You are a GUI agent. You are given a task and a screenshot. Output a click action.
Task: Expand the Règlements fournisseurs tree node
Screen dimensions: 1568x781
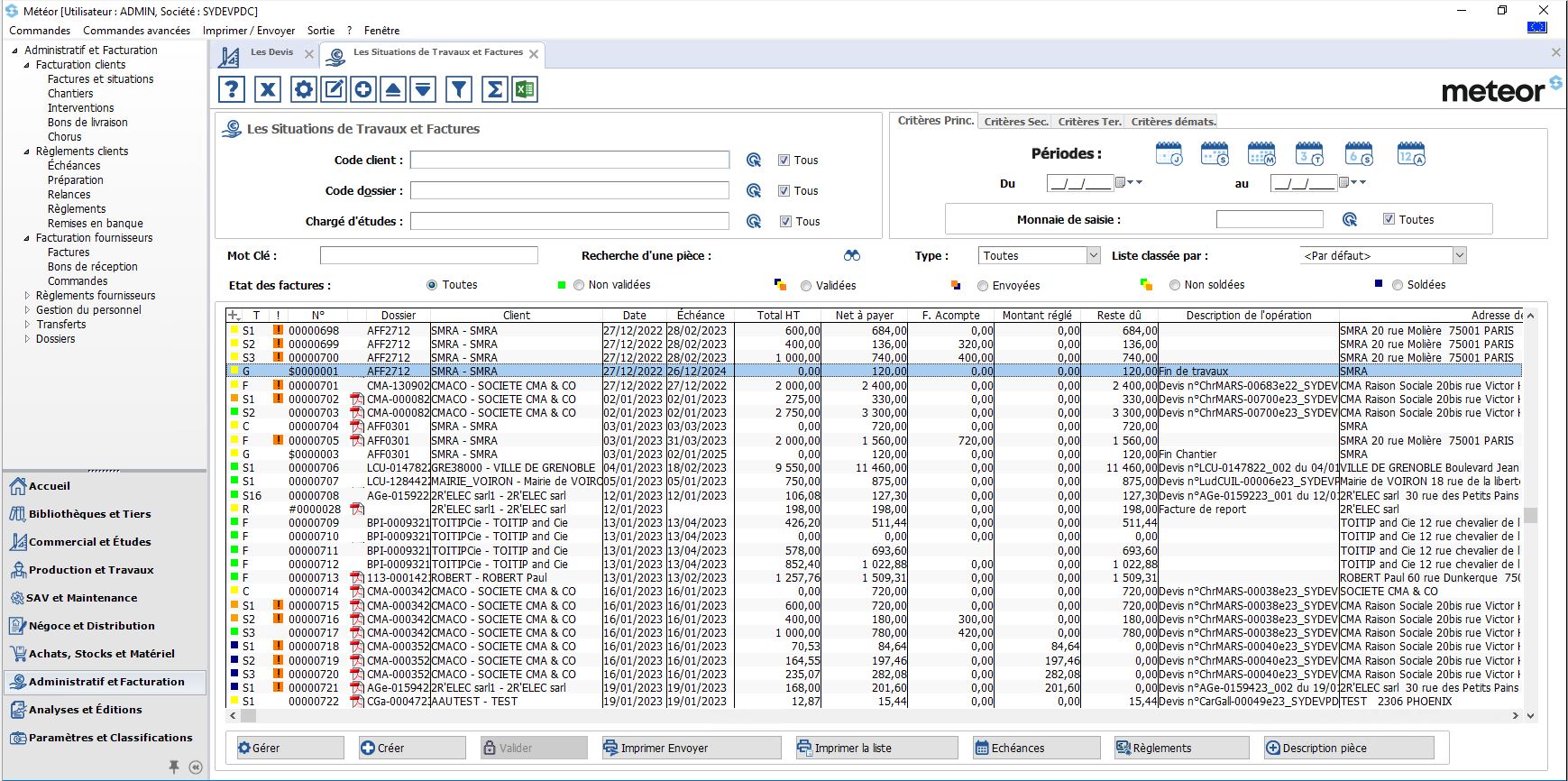coord(26,296)
